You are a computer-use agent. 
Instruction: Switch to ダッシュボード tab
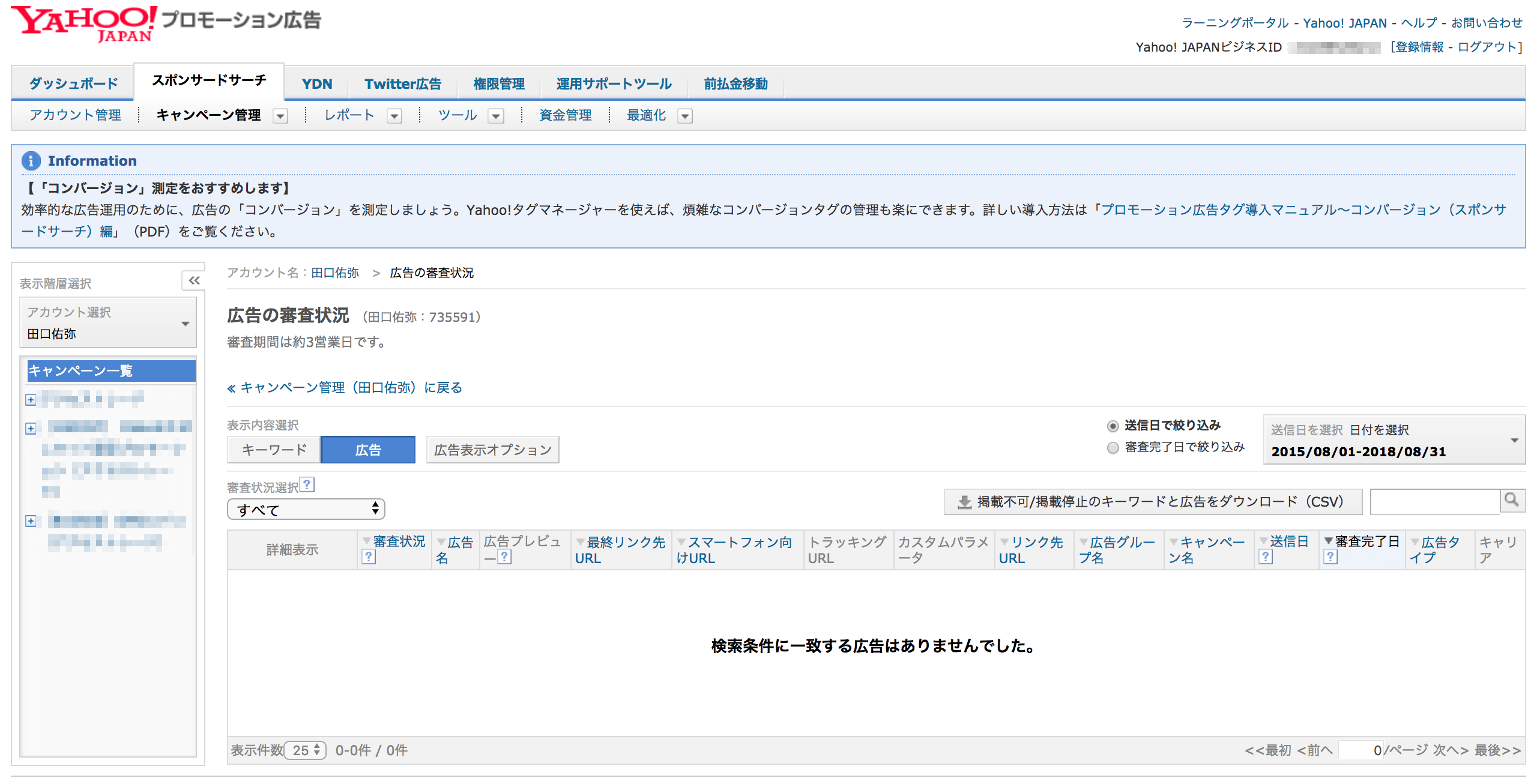pyautogui.click(x=73, y=83)
